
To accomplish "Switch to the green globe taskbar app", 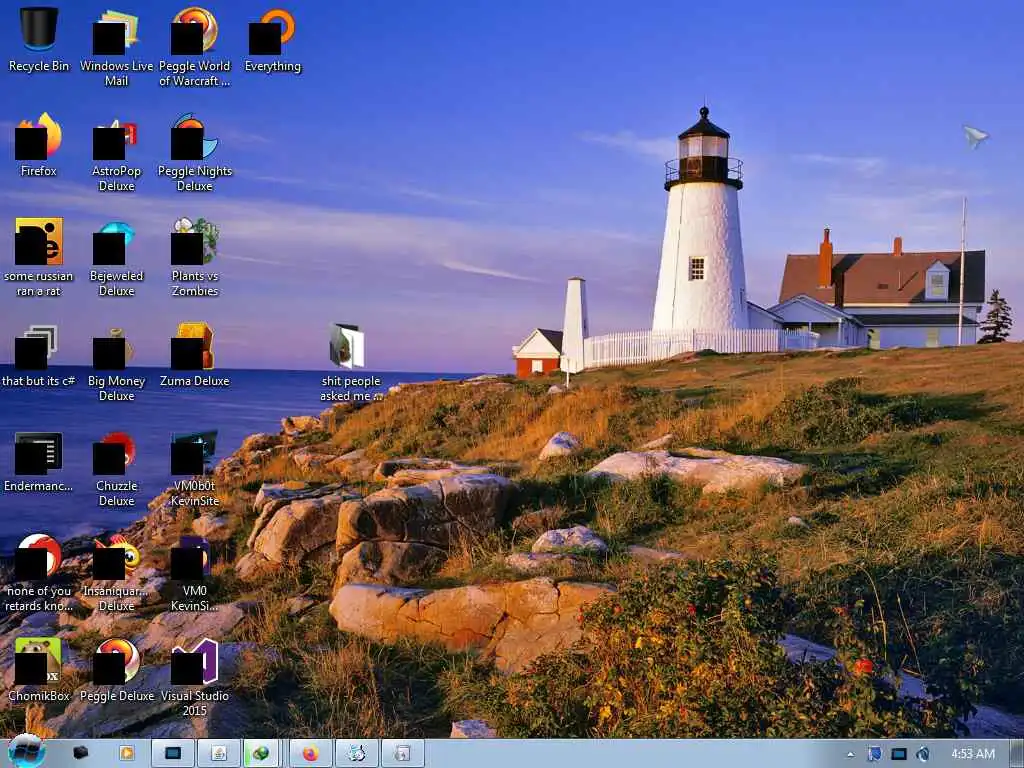I will click(261, 754).
